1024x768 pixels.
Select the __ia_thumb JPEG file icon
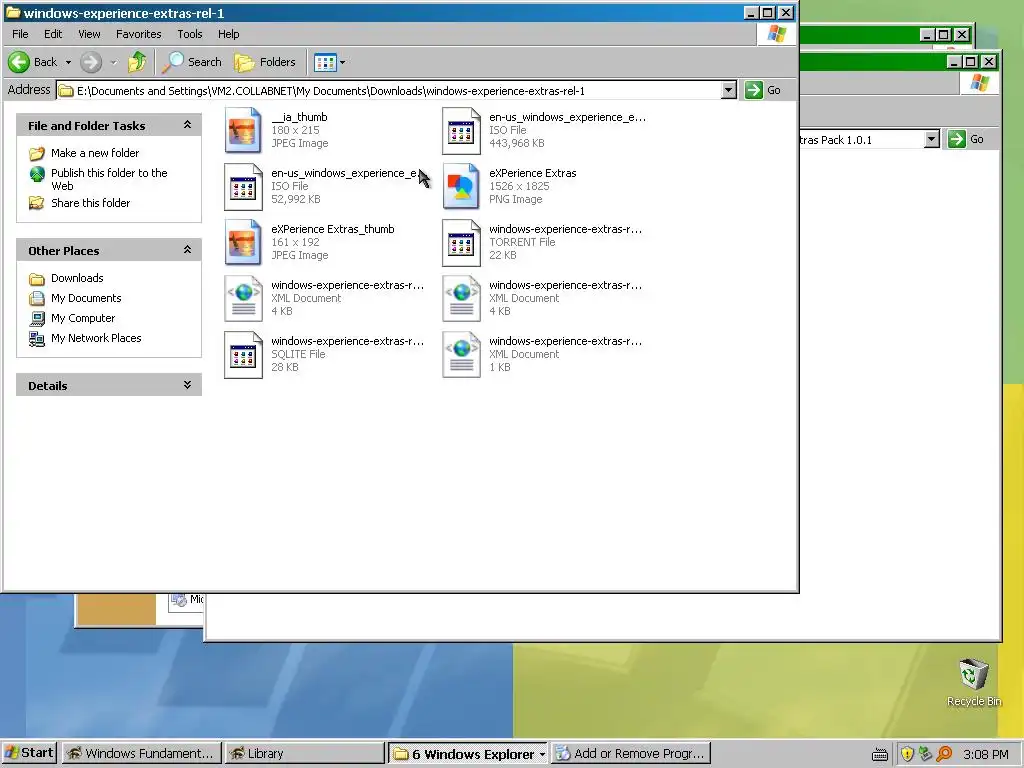pos(243,130)
